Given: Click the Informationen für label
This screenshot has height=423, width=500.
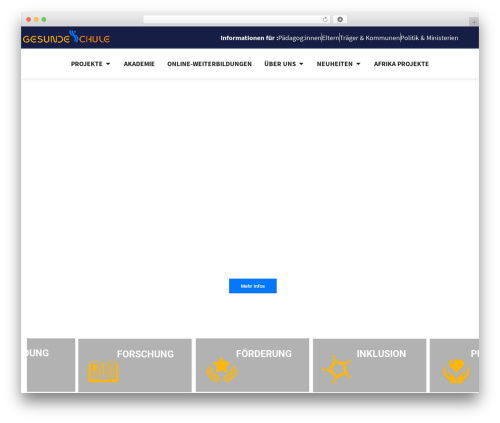Looking at the screenshot, I should click(x=249, y=38).
